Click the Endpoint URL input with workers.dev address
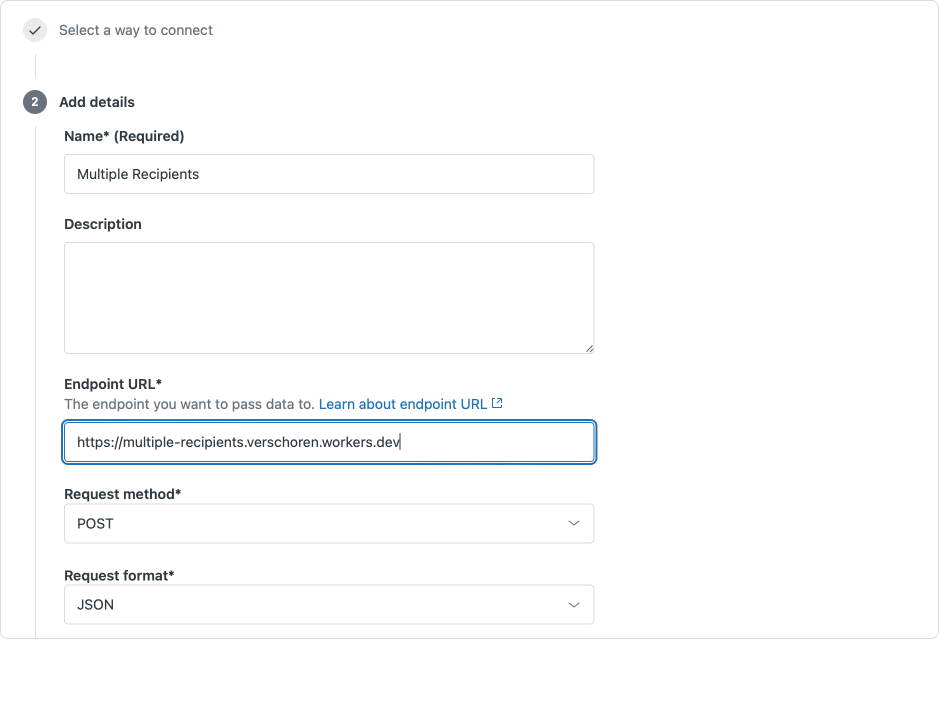The image size is (939, 719). point(328,442)
